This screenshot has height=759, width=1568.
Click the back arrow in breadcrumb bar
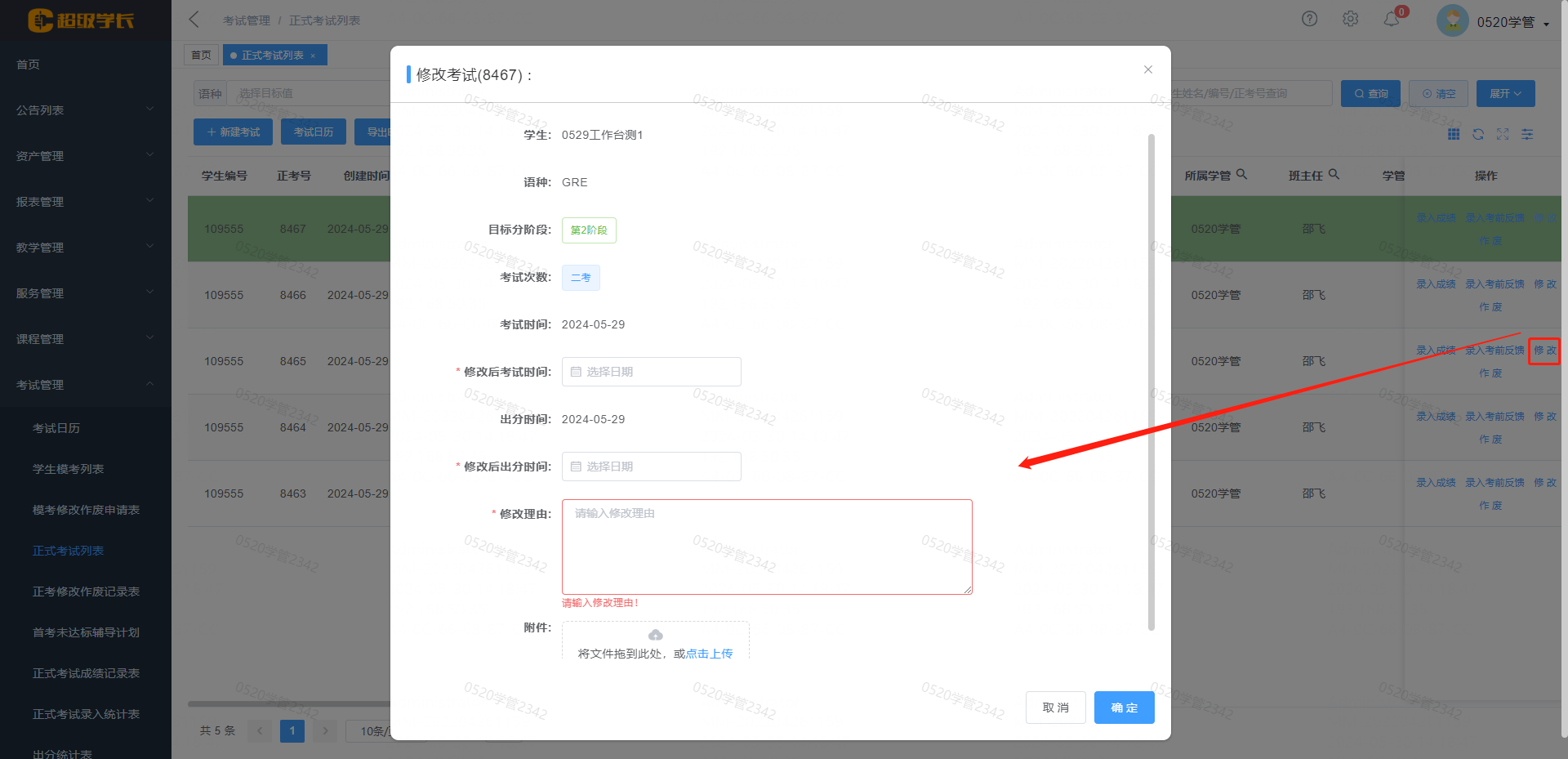194,20
